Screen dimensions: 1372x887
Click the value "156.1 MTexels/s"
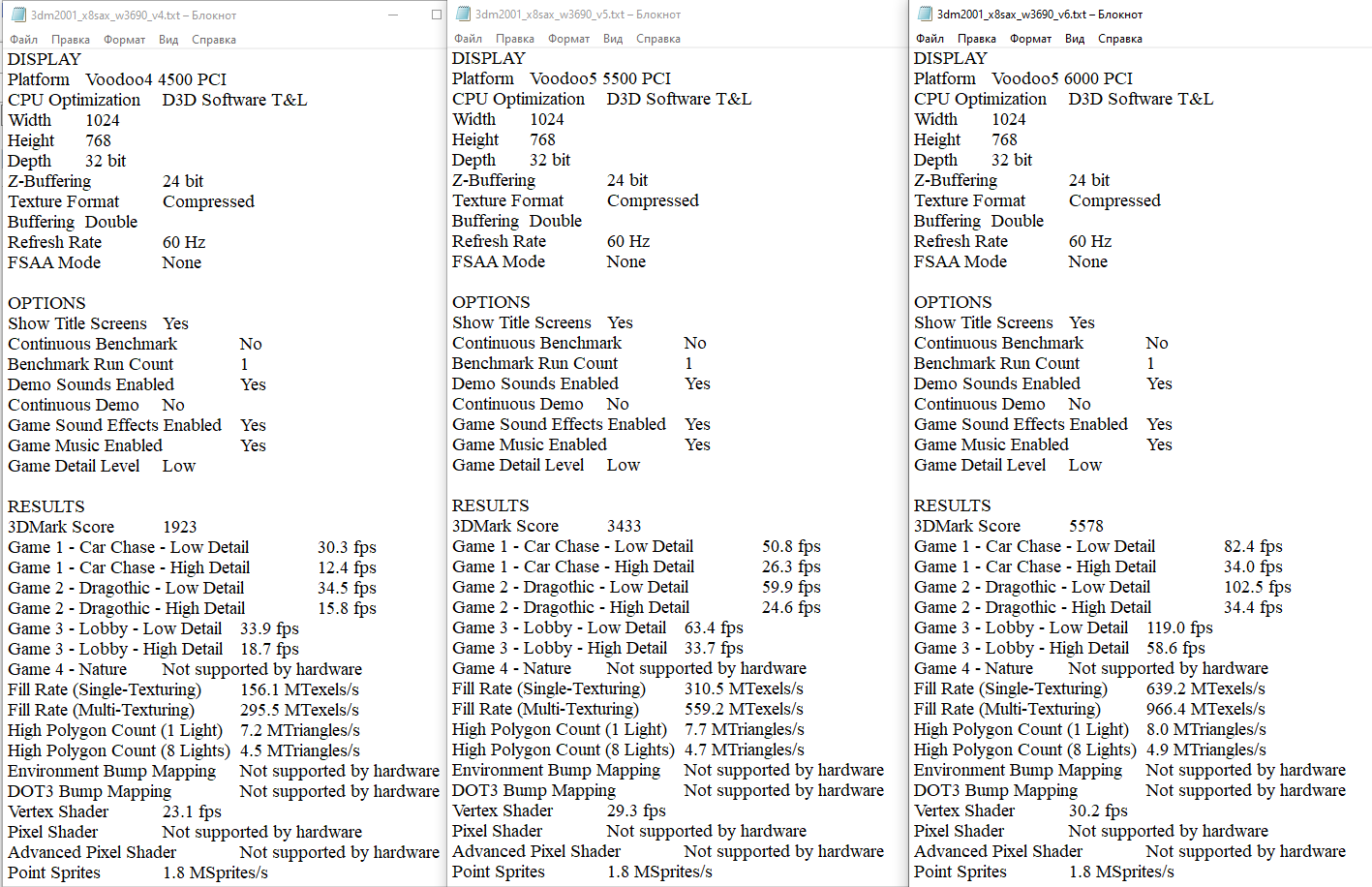[300, 689]
